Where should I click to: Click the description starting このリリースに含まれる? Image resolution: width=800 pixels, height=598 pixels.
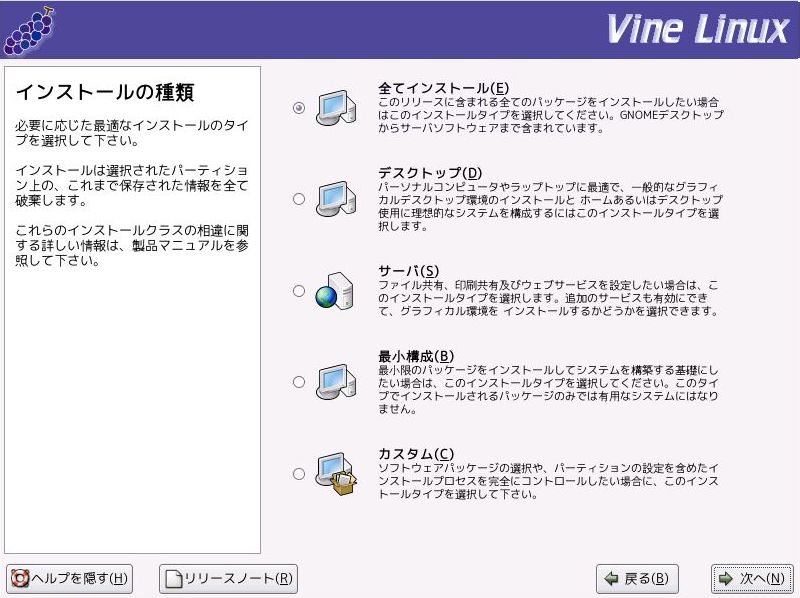(x=551, y=115)
